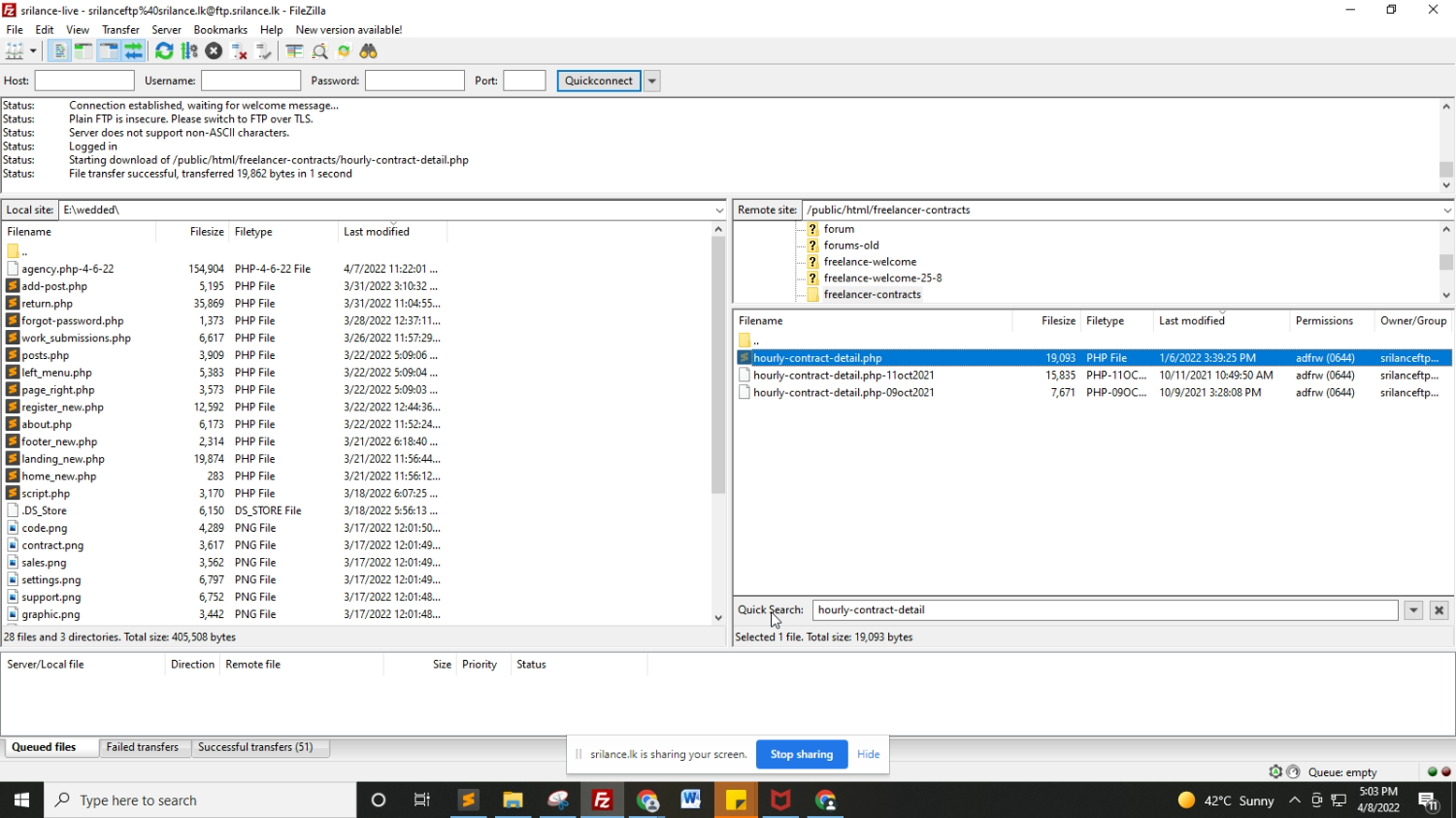Screen dimensions: 1456x818
Task: Open the directory listing filters dialog
Action: point(294,51)
